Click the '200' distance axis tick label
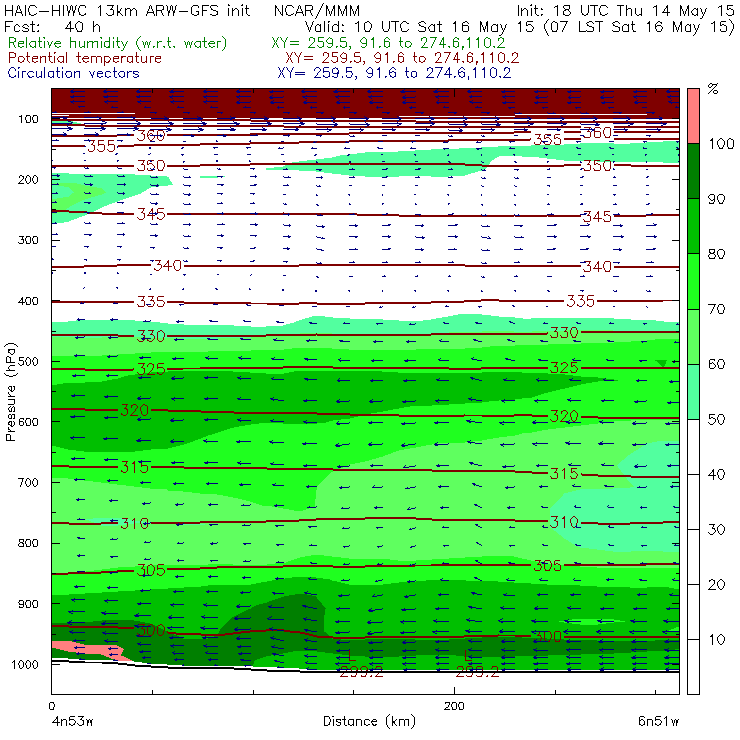740x740 pixels. click(454, 706)
